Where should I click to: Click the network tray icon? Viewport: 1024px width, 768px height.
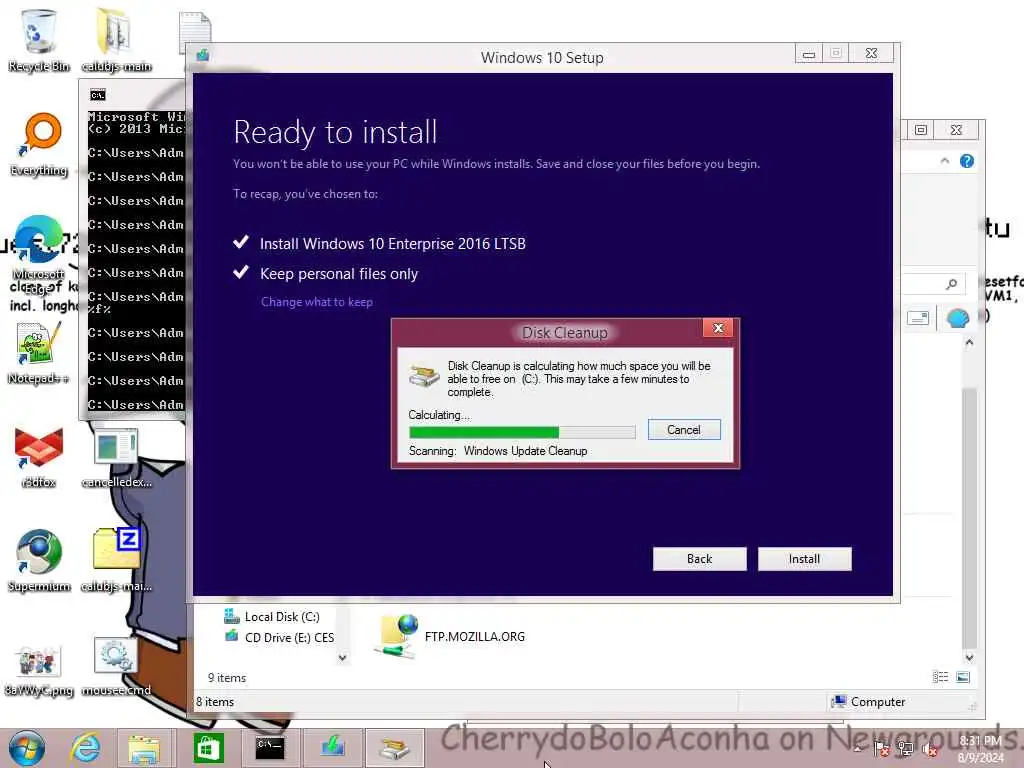[x=905, y=748]
